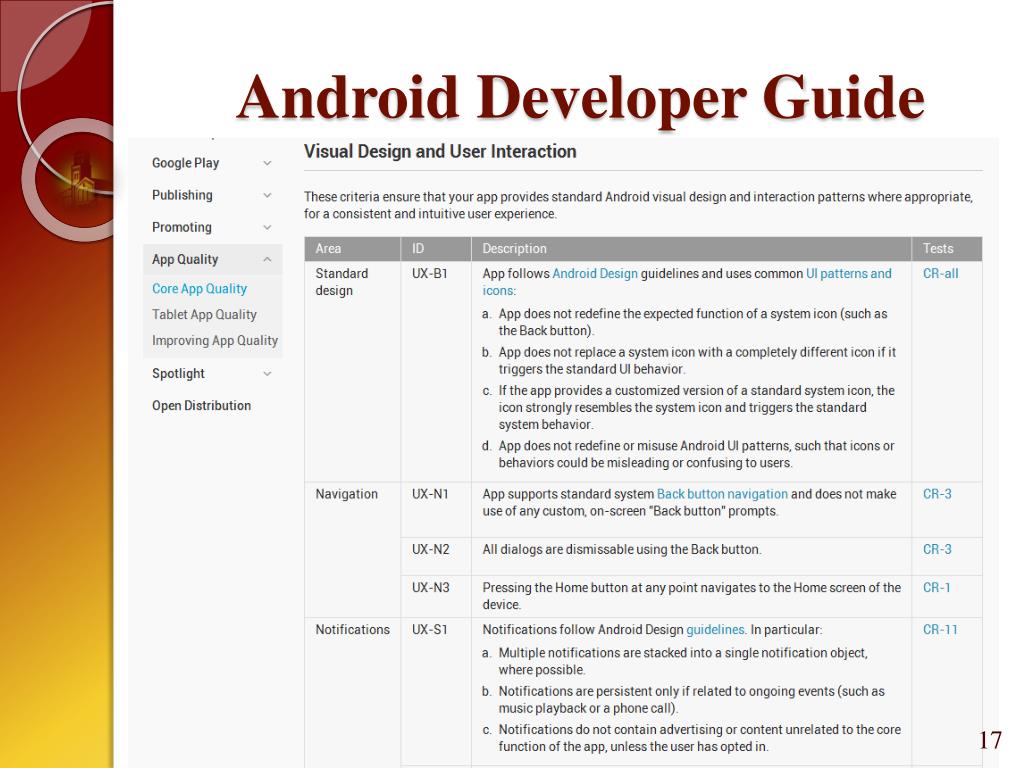Open notifications guidelines link
This screenshot has width=1024, height=768.
(x=715, y=630)
